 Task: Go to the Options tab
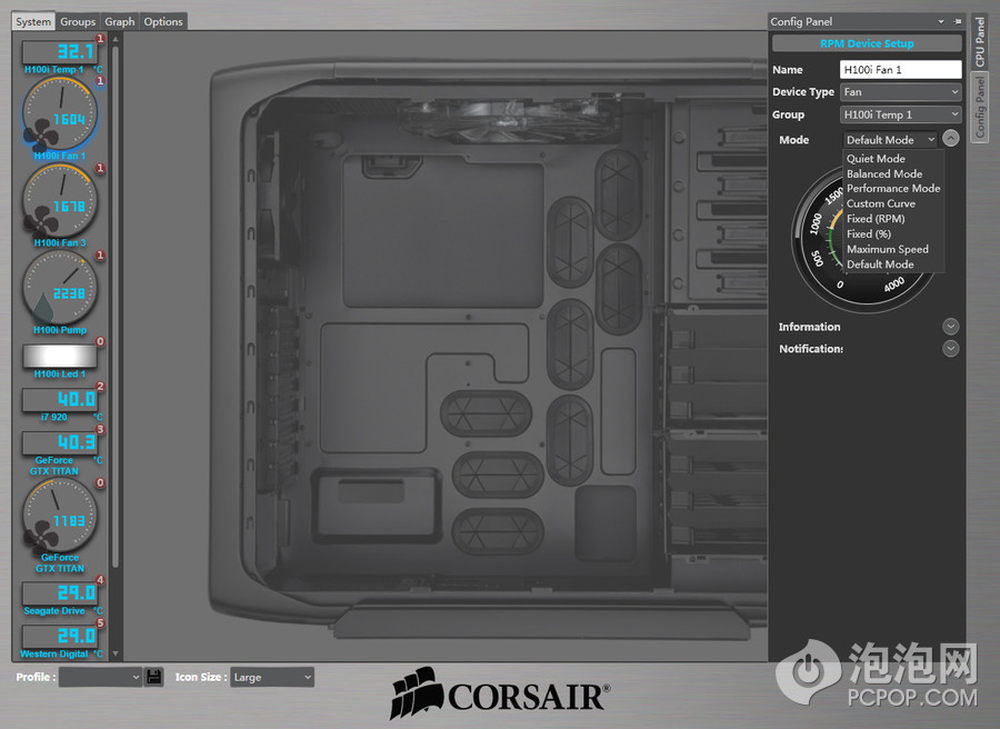163,22
